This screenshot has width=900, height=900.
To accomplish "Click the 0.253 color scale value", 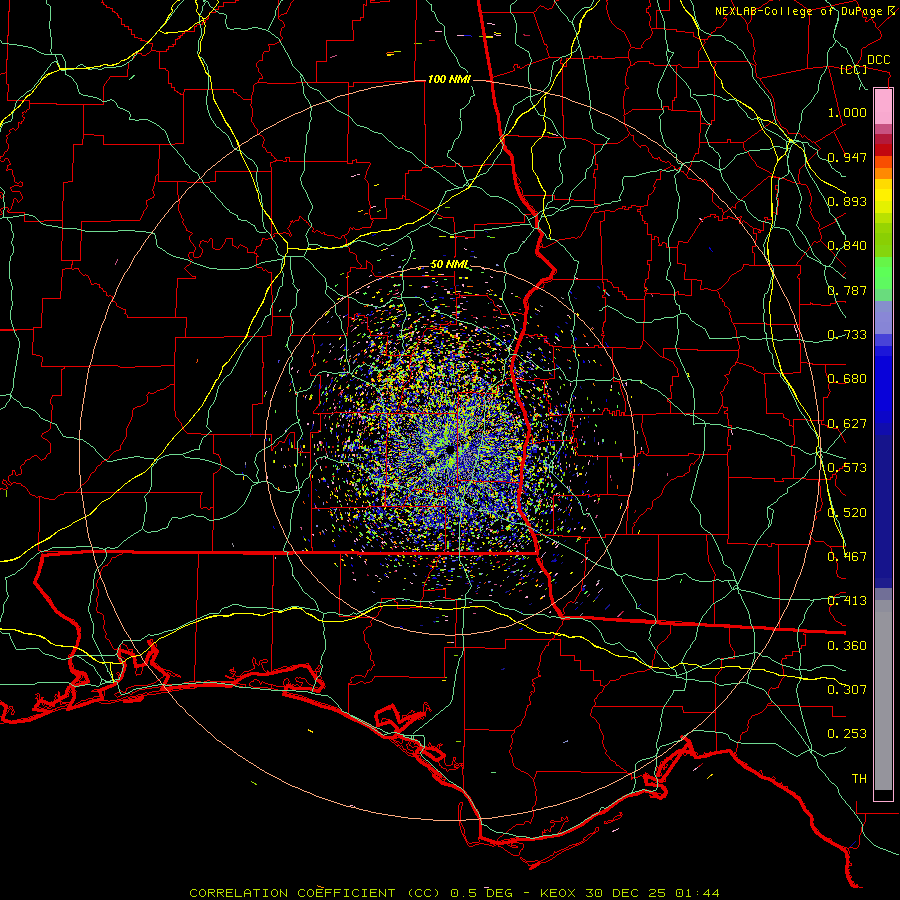I will coord(847,734).
